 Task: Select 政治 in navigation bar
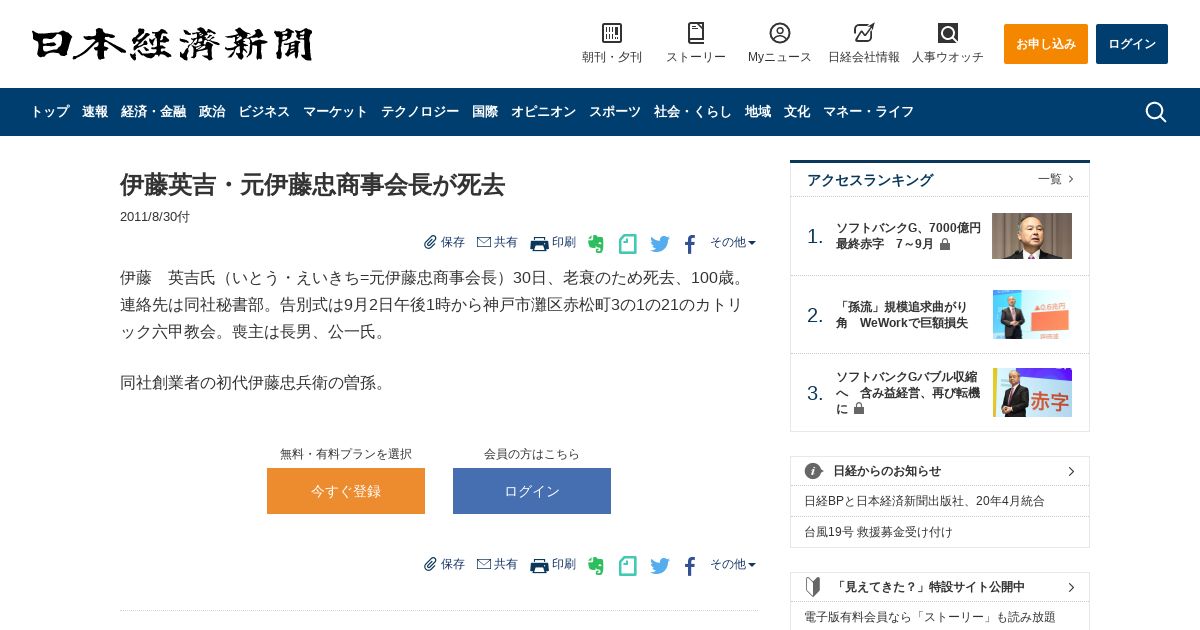point(212,112)
